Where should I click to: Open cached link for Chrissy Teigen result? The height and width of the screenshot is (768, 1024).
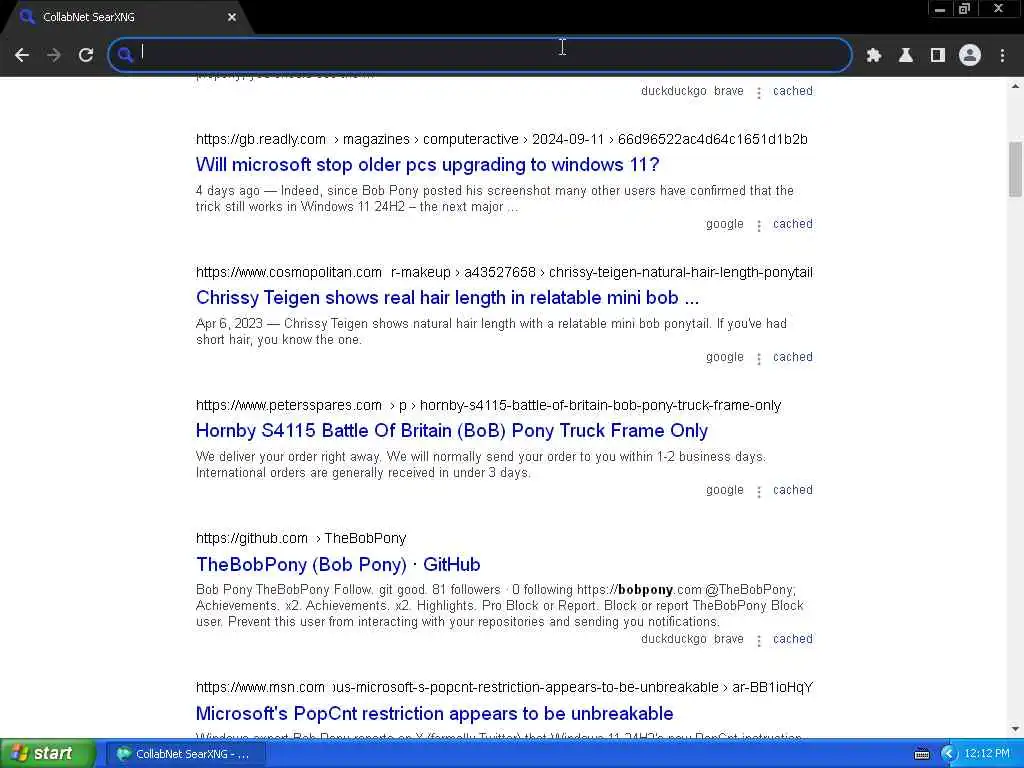793,357
